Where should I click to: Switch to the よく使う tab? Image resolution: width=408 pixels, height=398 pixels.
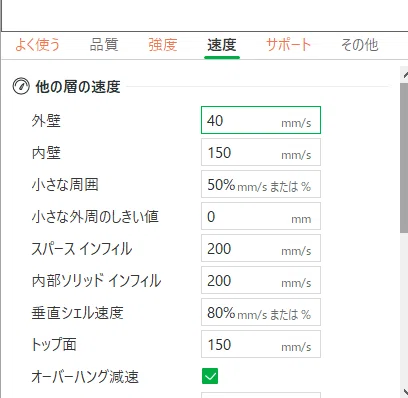[37, 45]
